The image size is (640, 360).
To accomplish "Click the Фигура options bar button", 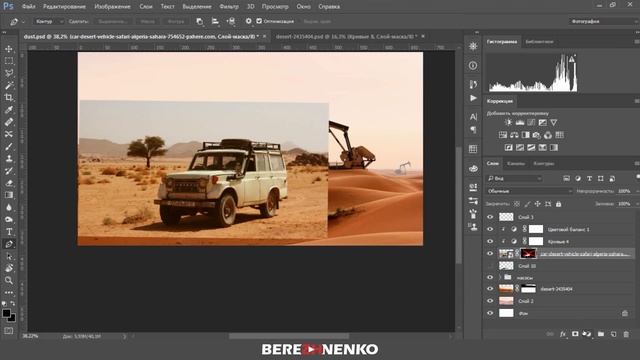I will click(x=176, y=21).
